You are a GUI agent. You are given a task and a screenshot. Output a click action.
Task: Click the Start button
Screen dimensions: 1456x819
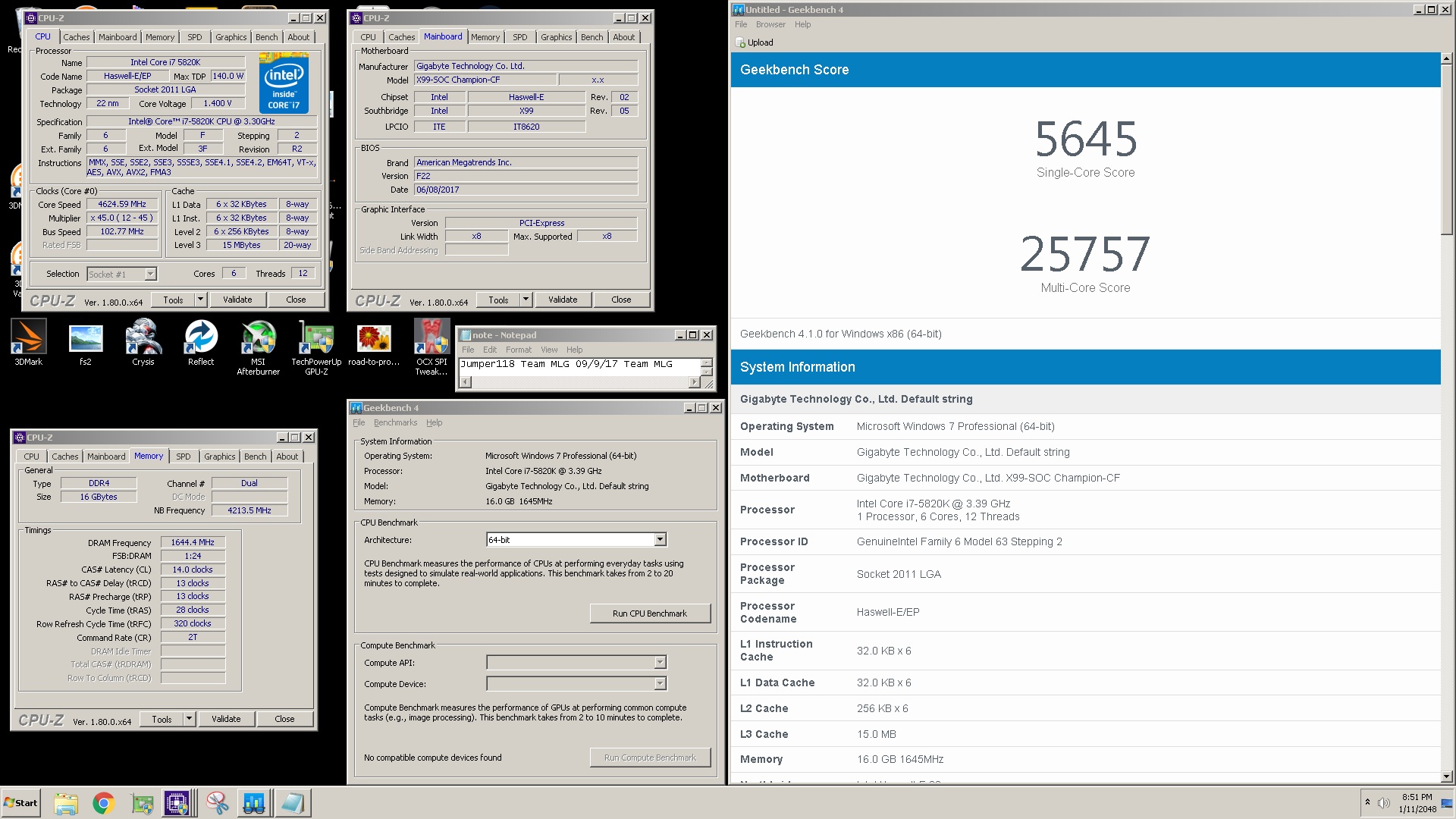click(21, 803)
